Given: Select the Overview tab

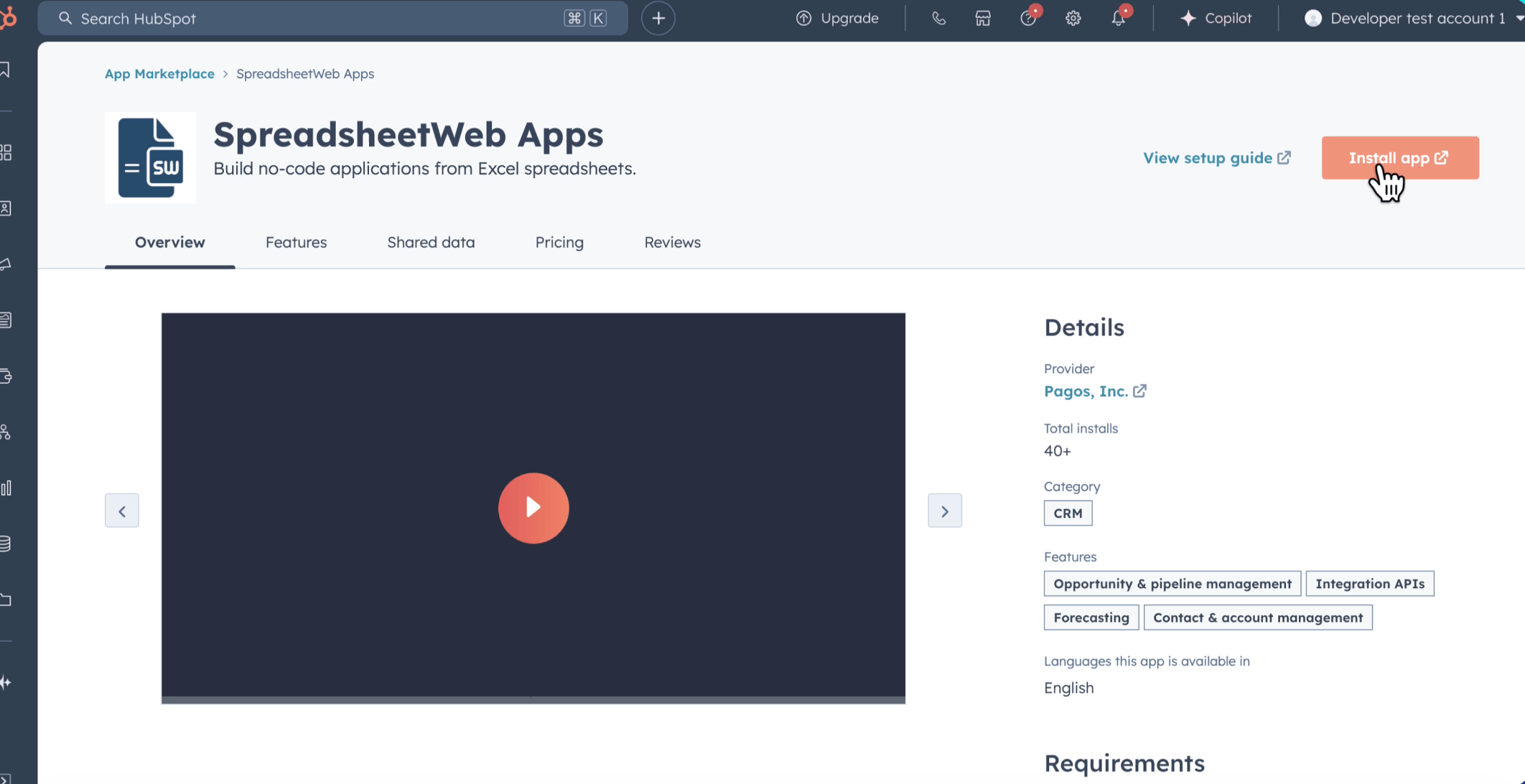Looking at the screenshot, I should pyautogui.click(x=170, y=243).
